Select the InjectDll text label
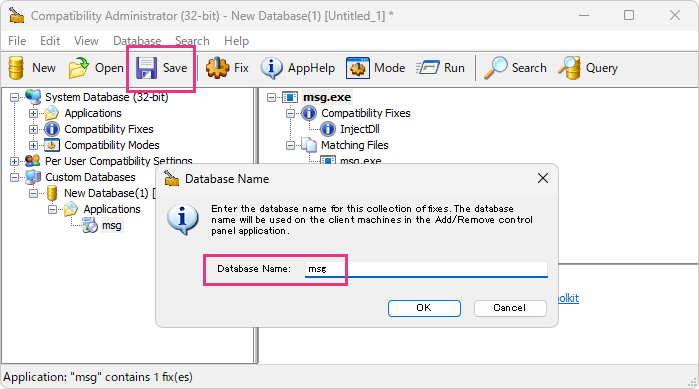Viewport: 699px width, 389px height. coord(360,129)
